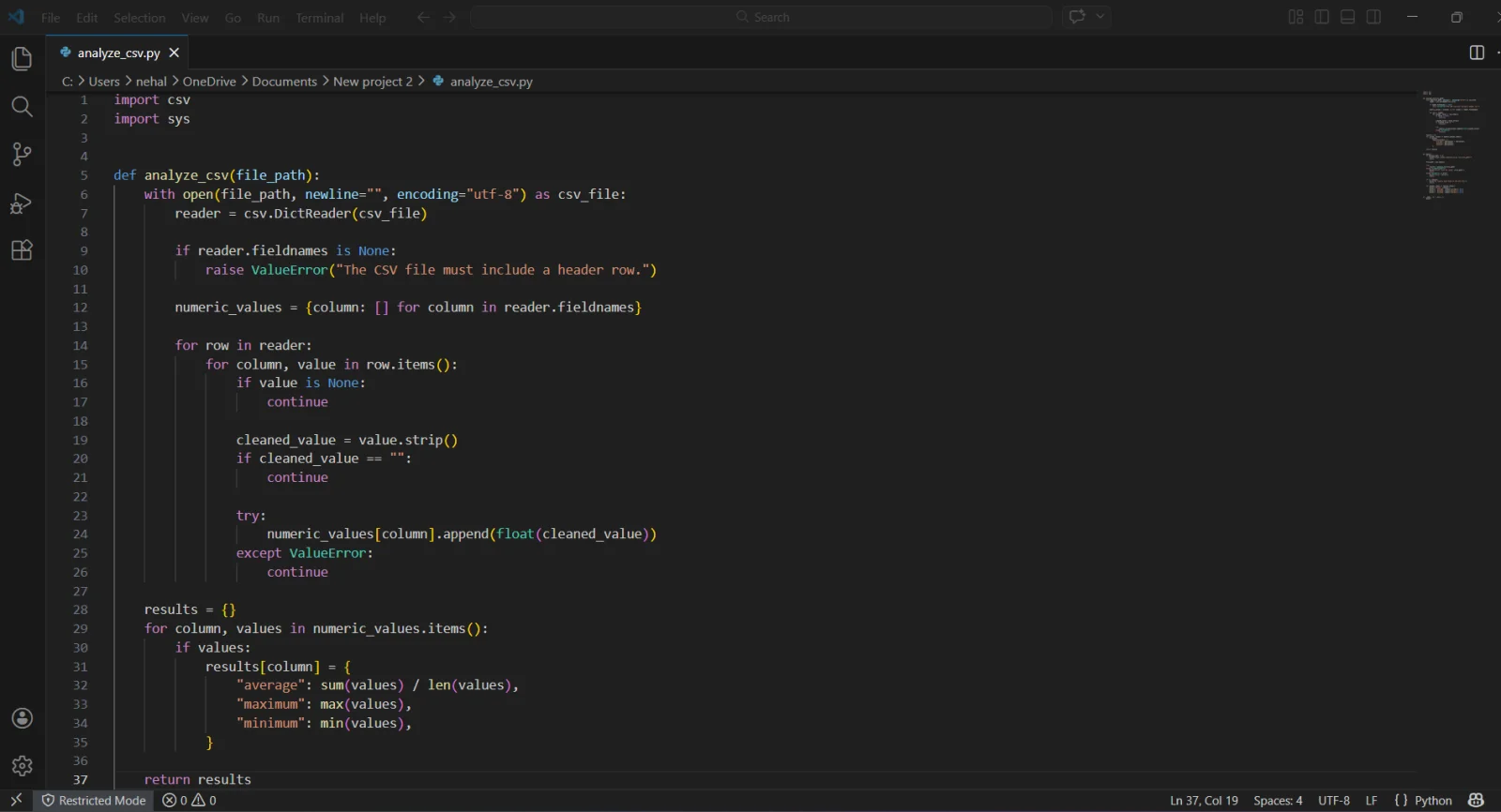This screenshot has height=812, width=1501.
Task: Change the UTF-8 encoding selector
Action: pos(1334,800)
